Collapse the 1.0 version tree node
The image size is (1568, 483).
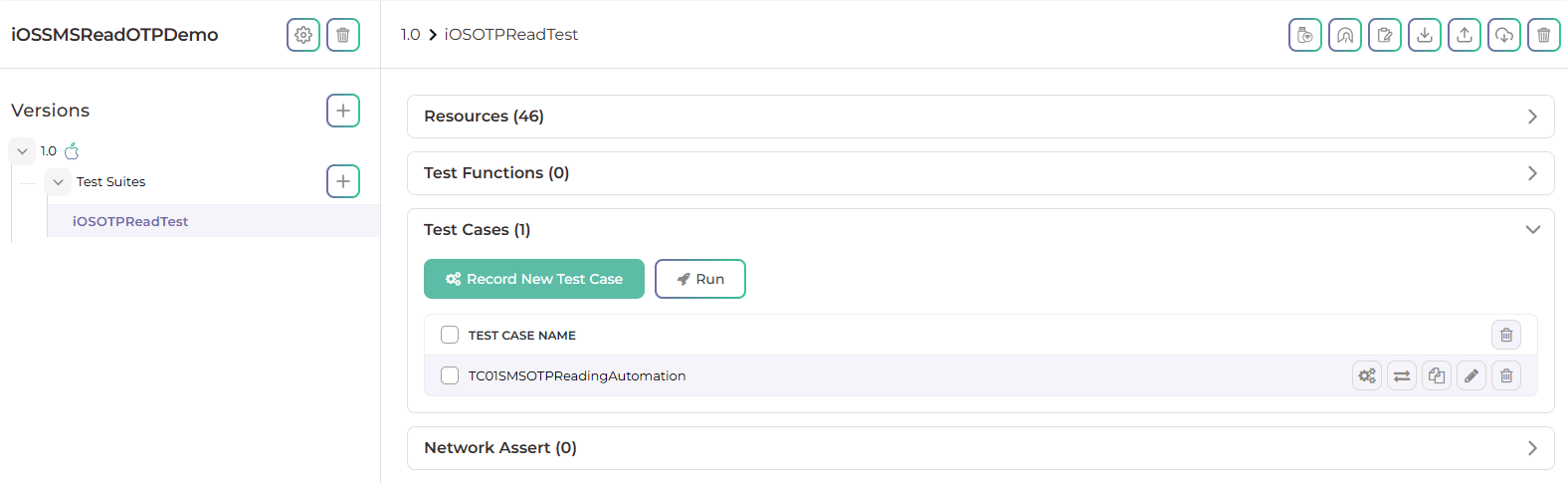[22, 151]
